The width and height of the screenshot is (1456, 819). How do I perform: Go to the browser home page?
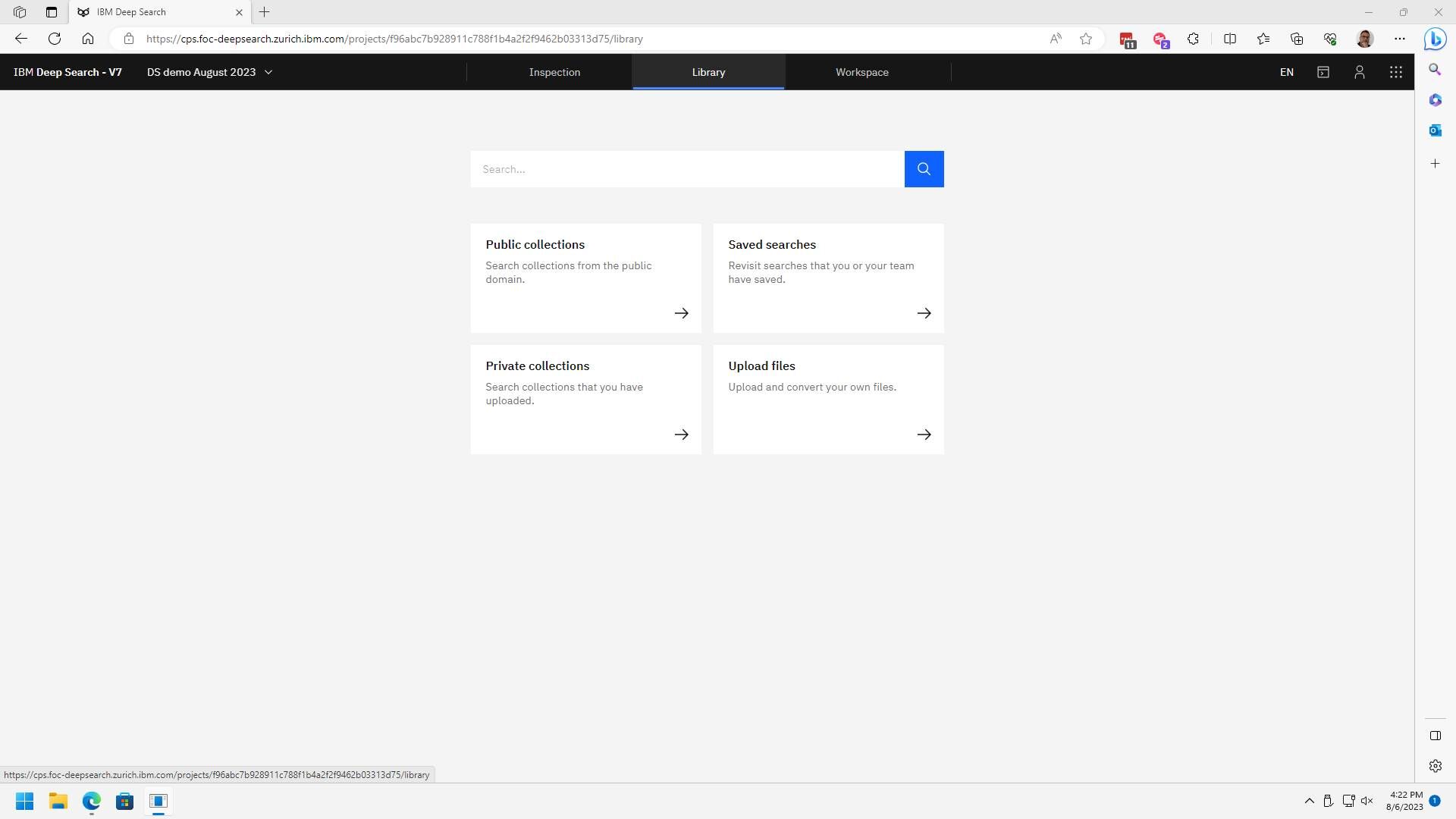pos(88,39)
